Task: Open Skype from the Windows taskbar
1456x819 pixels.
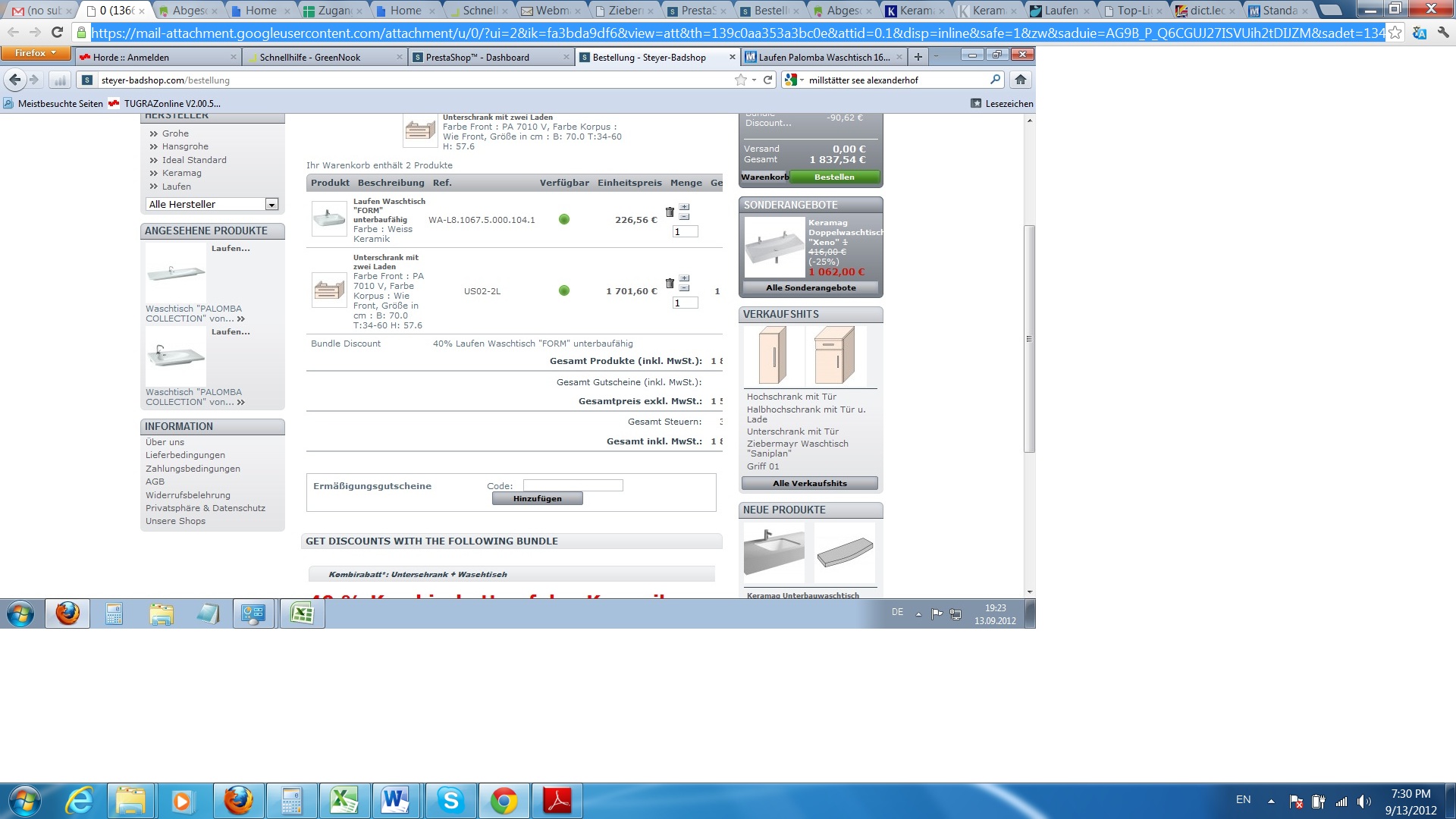Action: [x=450, y=801]
